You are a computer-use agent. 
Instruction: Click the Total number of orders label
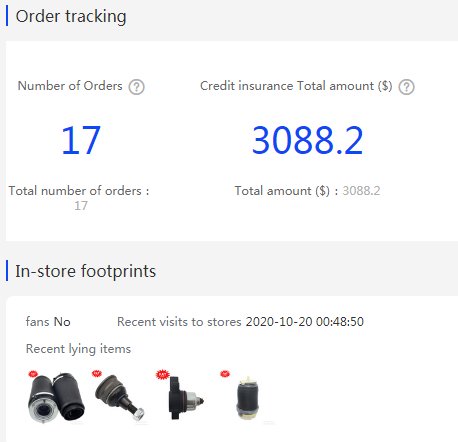(x=79, y=191)
